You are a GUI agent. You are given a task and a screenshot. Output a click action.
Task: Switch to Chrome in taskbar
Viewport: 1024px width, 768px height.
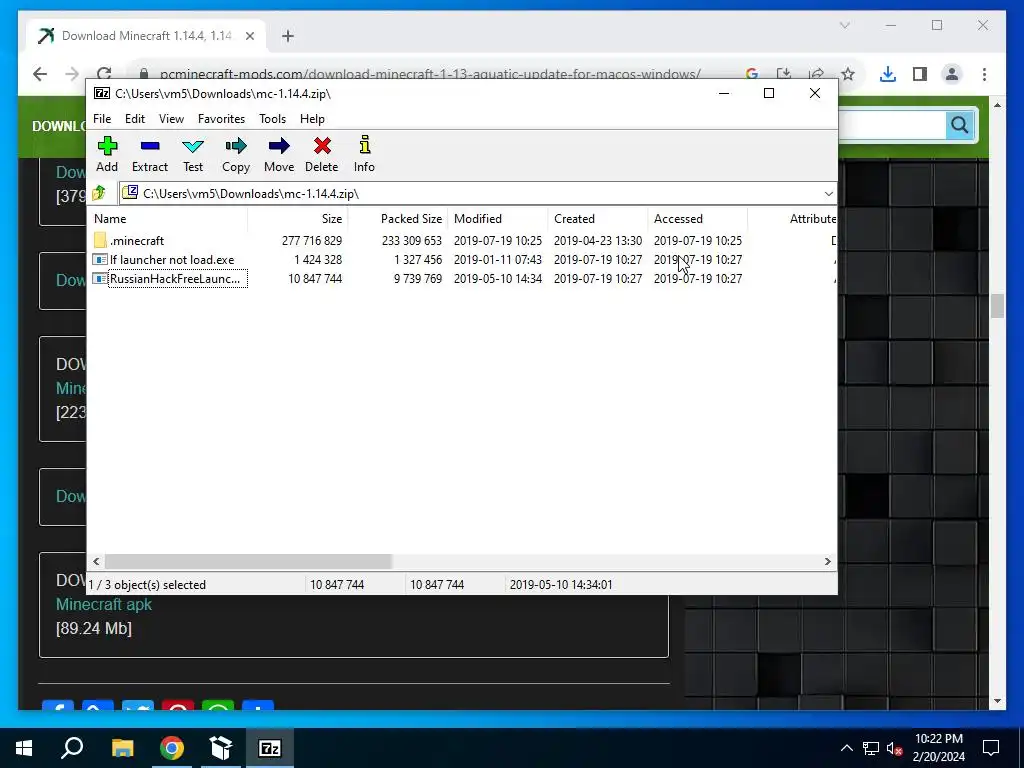(x=172, y=748)
